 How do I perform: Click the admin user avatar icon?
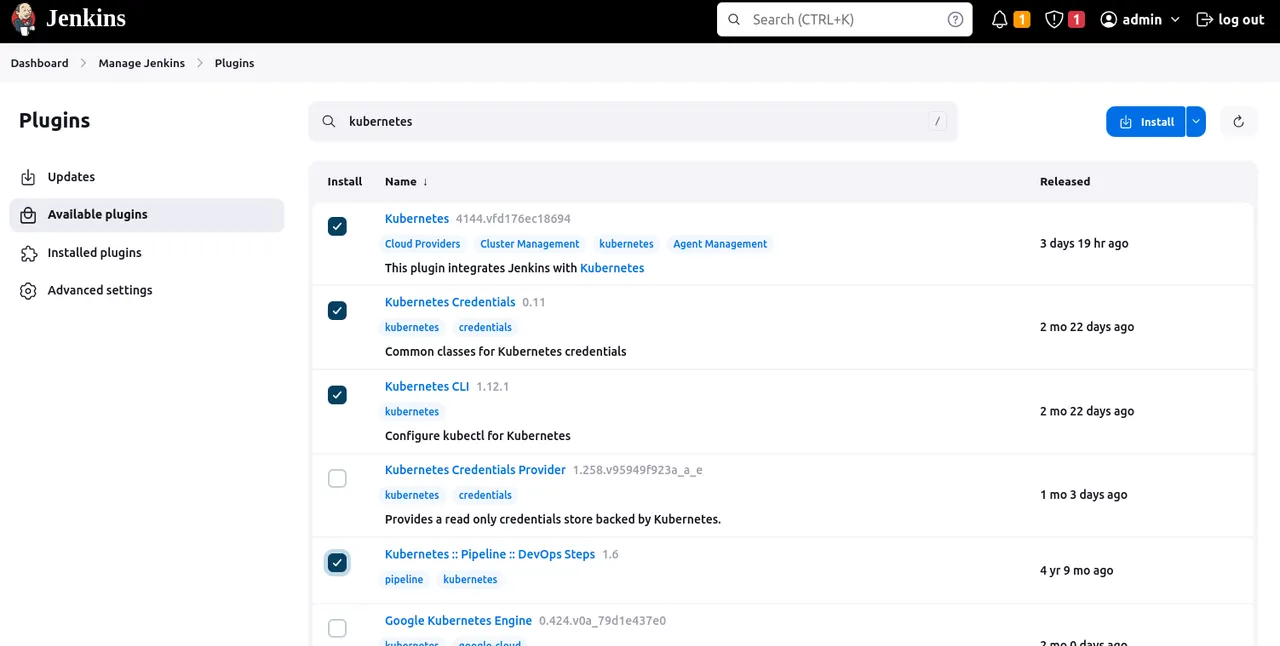pos(1108,20)
